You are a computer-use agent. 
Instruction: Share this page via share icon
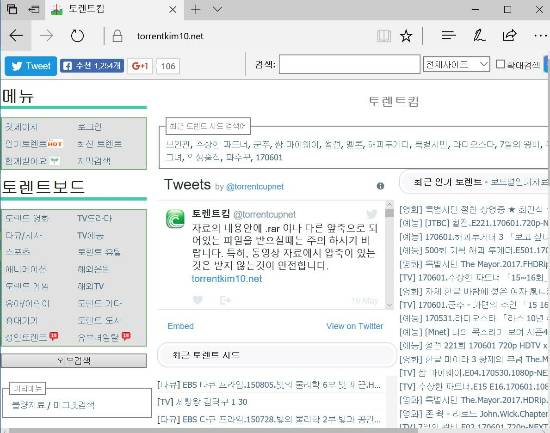(x=509, y=35)
